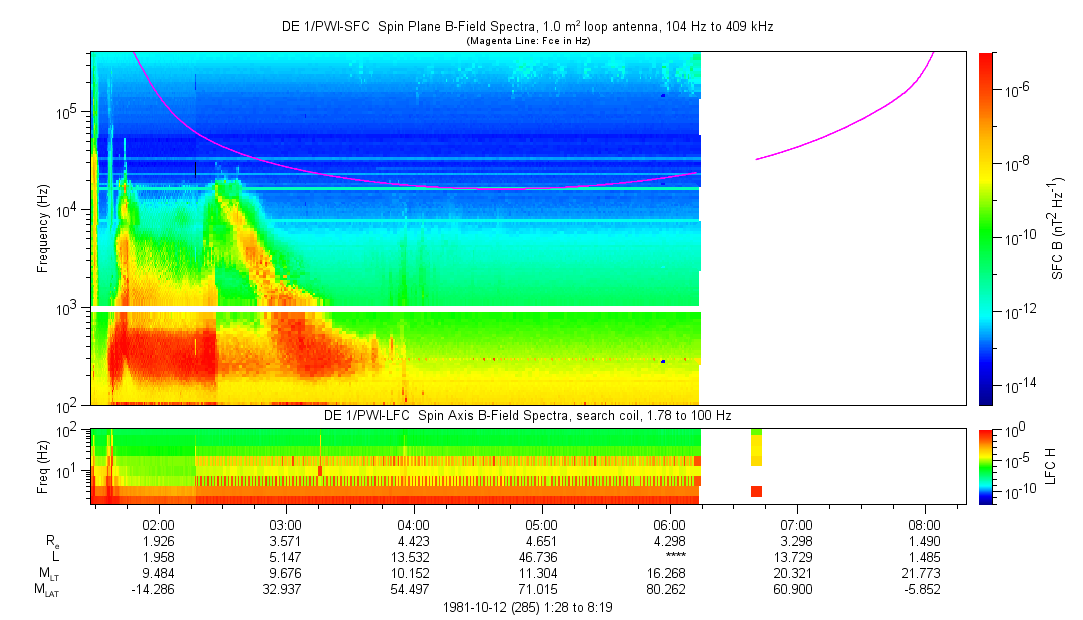Select the Frequency (Hz) y-axis label
Screen dimensions: 1083x620
point(43,228)
